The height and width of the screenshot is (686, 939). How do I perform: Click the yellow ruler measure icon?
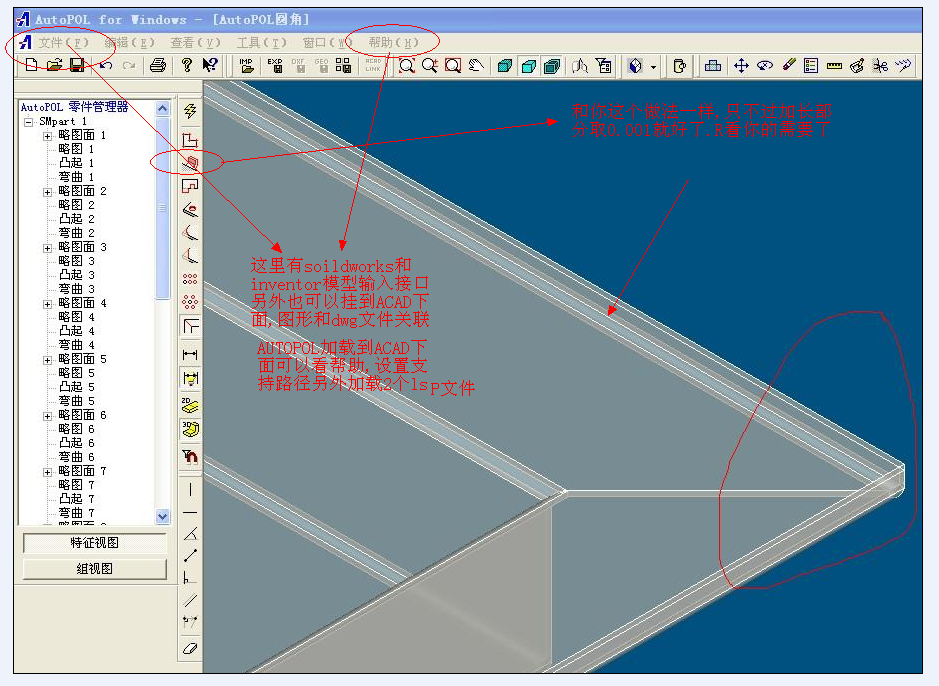coord(834,65)
